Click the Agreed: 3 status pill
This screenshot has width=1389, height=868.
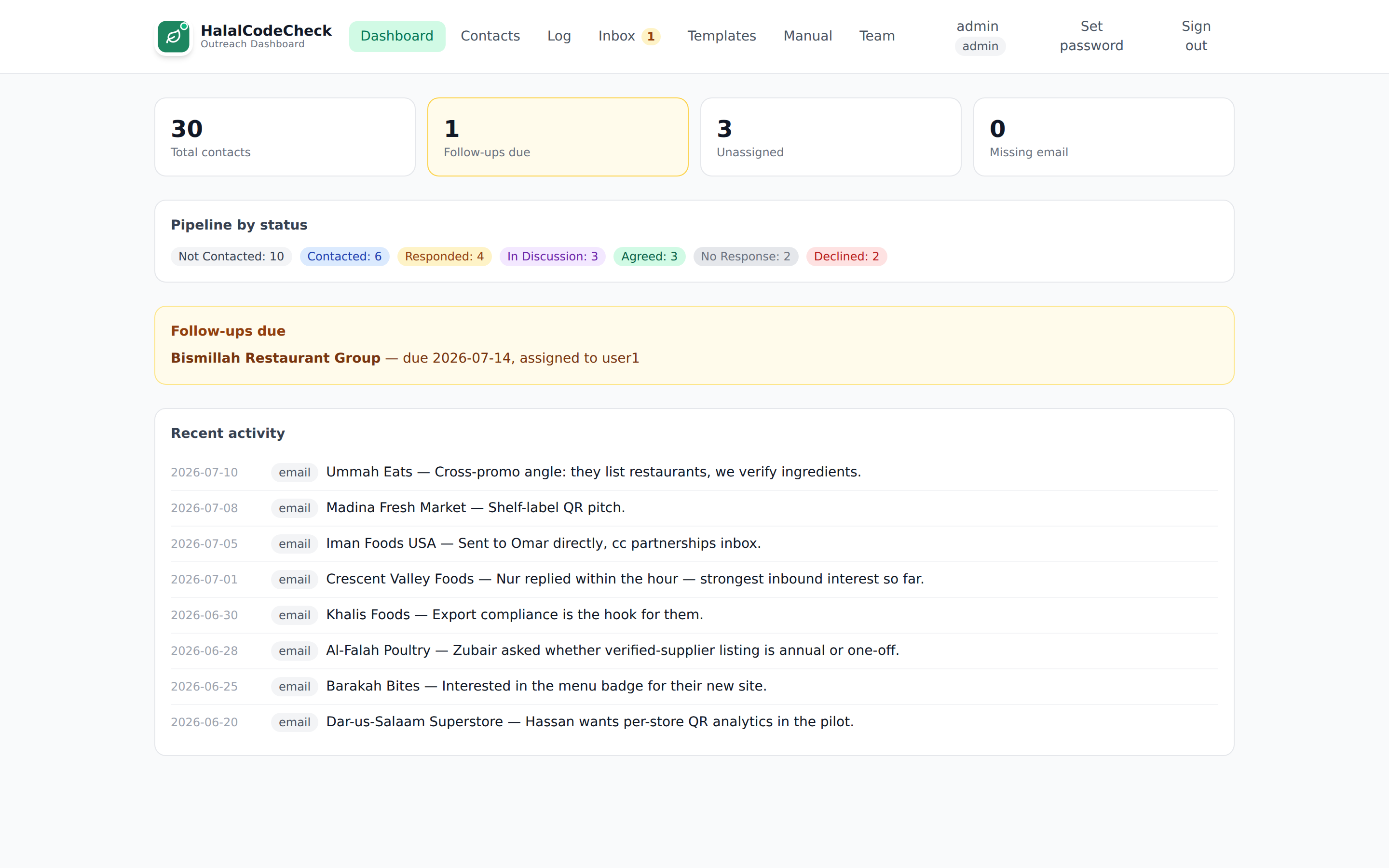649,257
